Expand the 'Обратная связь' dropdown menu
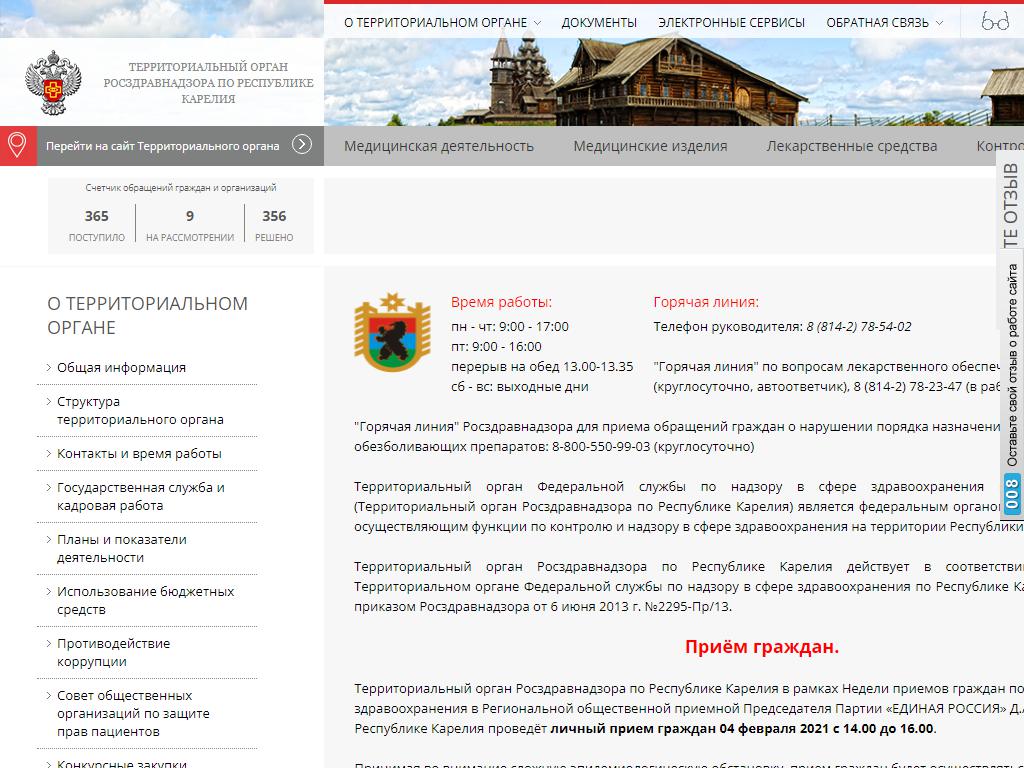The width and height of the screenshot is (1024, 768). [884, 22]
